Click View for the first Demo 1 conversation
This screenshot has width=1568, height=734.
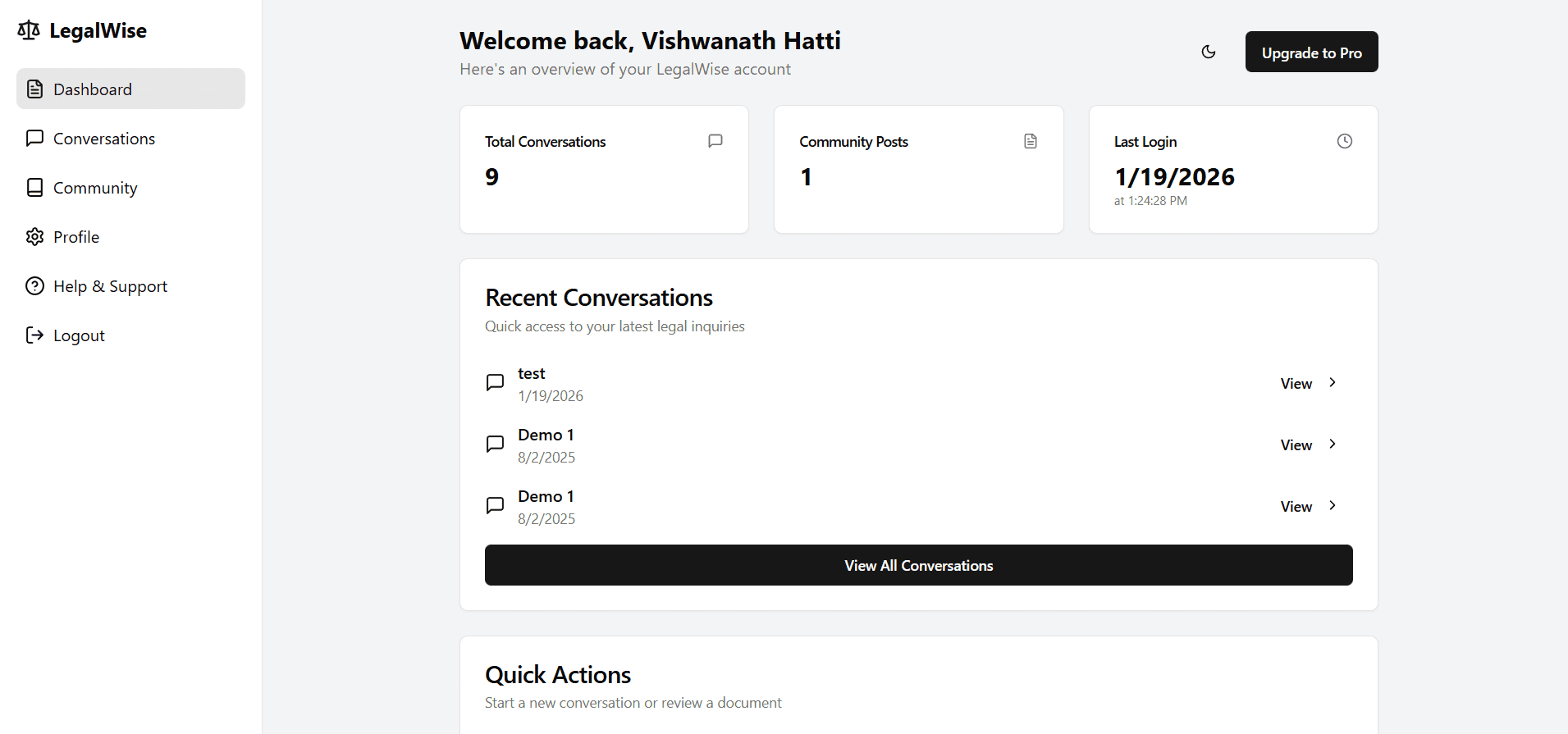pos(1296,445)
